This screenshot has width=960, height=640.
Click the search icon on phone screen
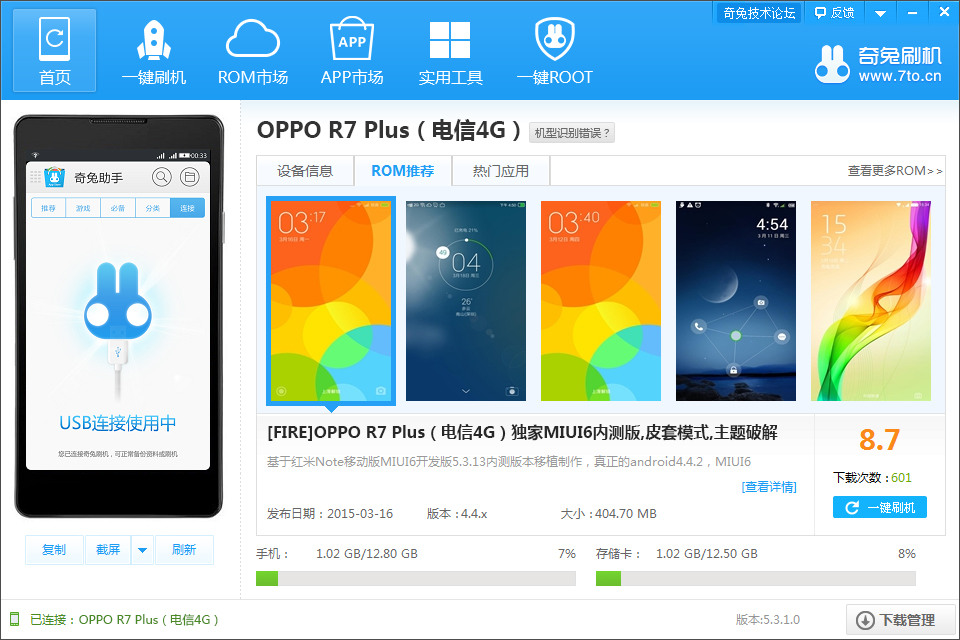point(162,177)
